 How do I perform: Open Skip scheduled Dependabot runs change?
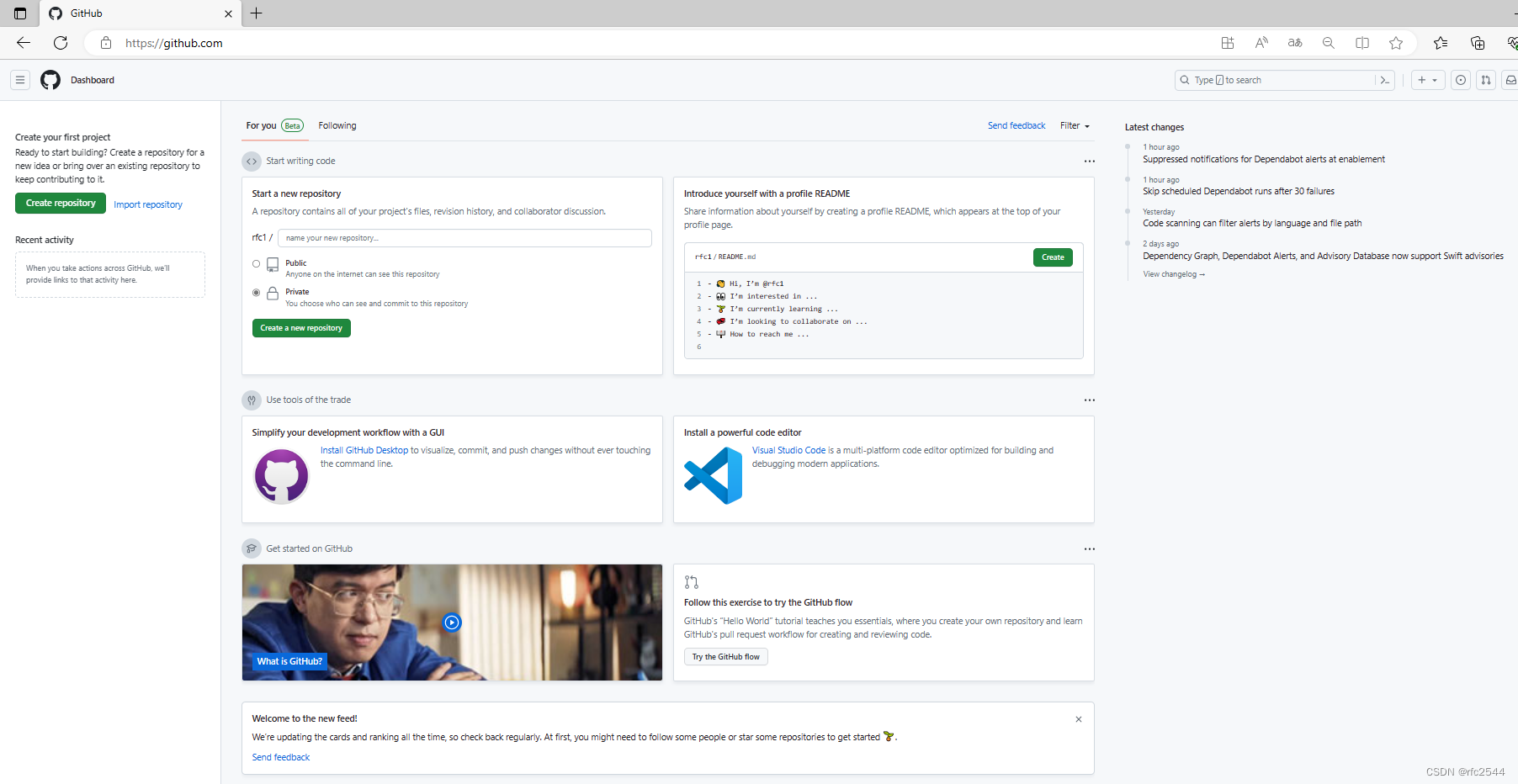[x=1239, y=192]
